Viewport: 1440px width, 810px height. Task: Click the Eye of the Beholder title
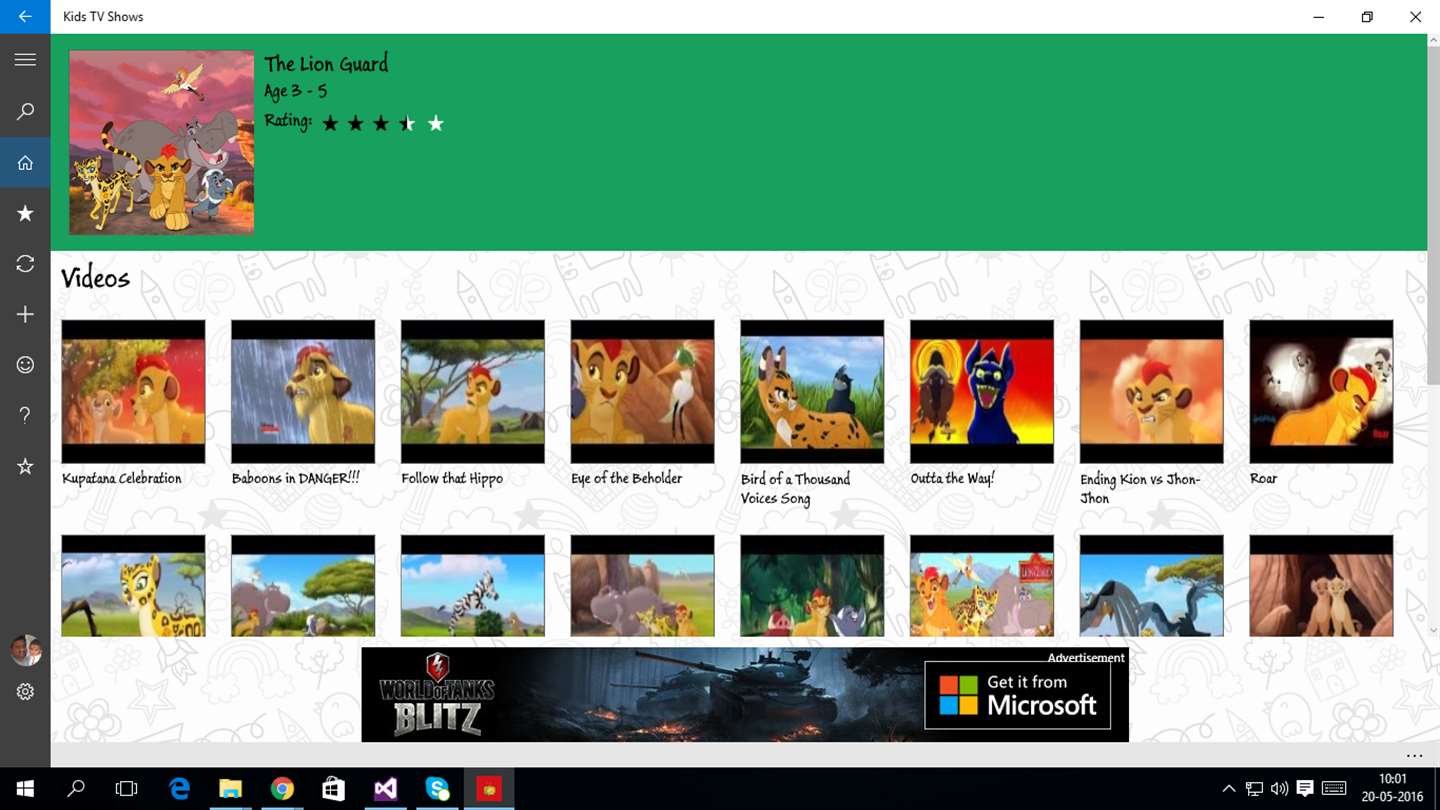pos(627,479)
